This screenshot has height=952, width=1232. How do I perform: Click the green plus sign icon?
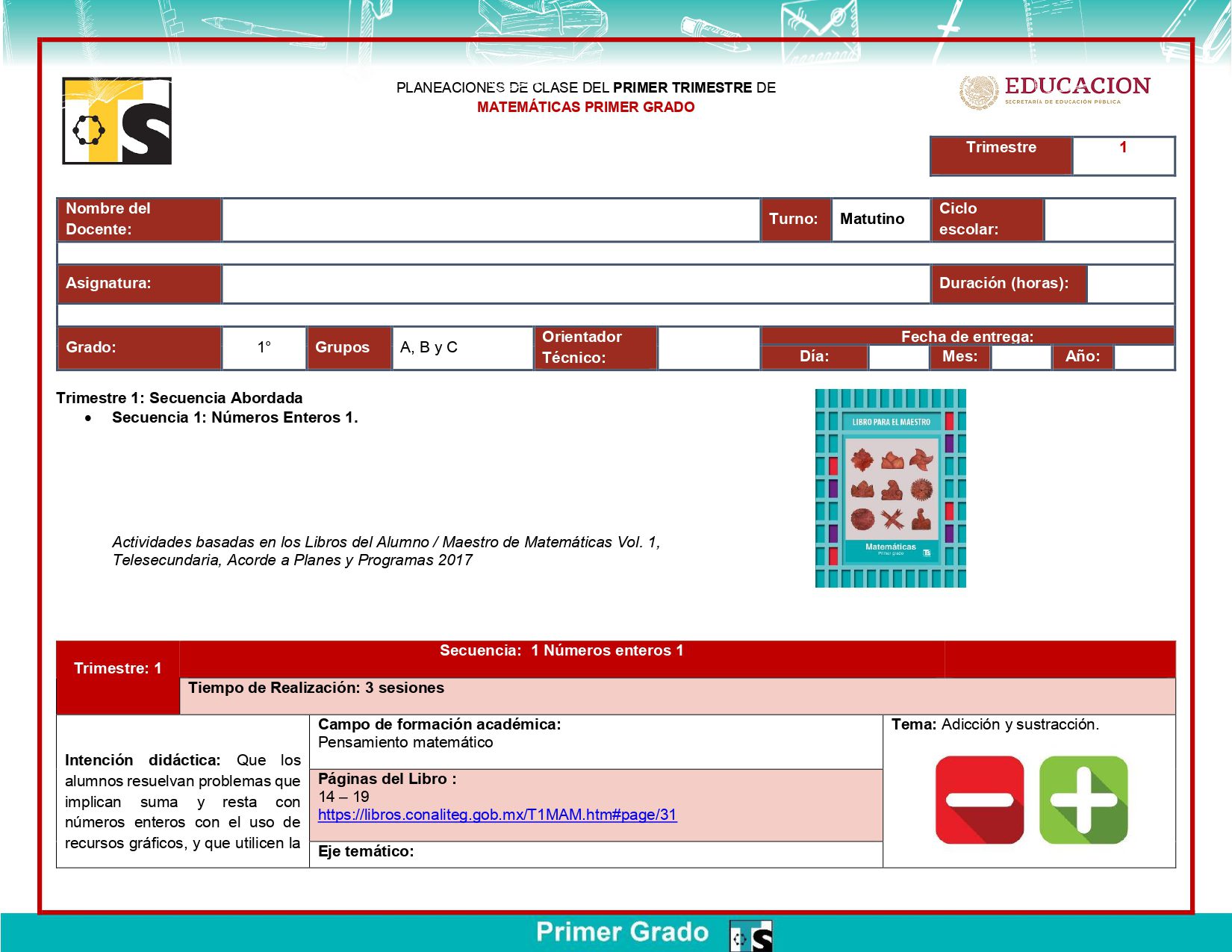tap(1083, 800)
